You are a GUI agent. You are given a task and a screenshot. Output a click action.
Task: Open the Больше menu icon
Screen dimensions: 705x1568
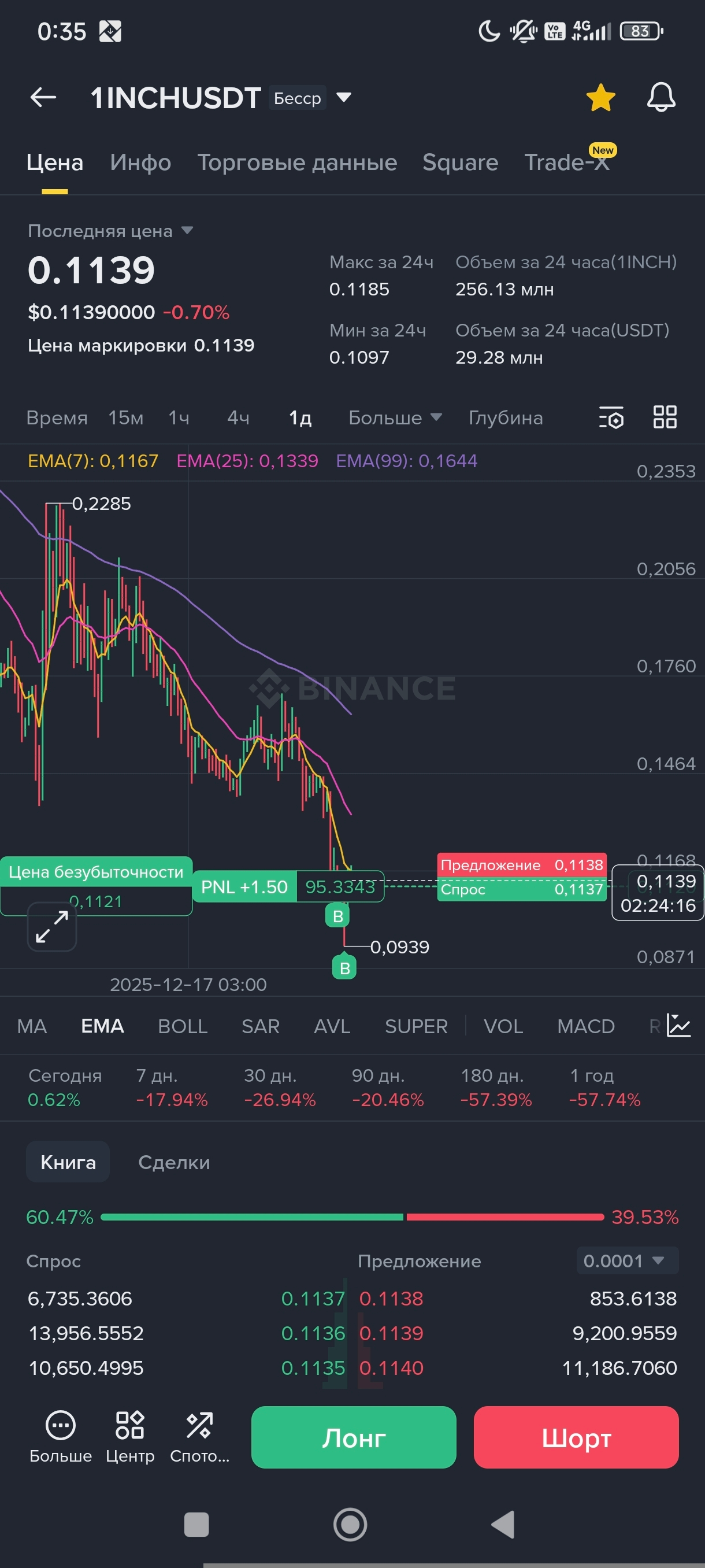[x=60, y=1437]
